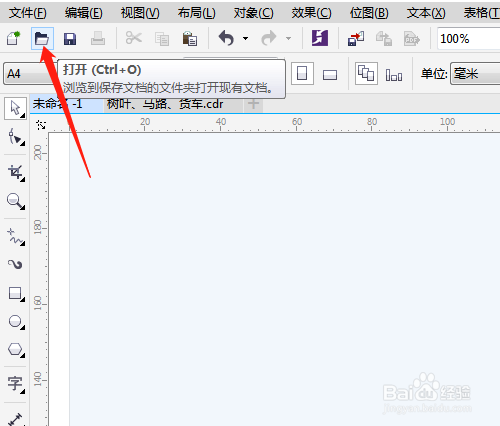Switch to the 未命名 -1 document tab
The image size is (500, 426).
point(67,104)
